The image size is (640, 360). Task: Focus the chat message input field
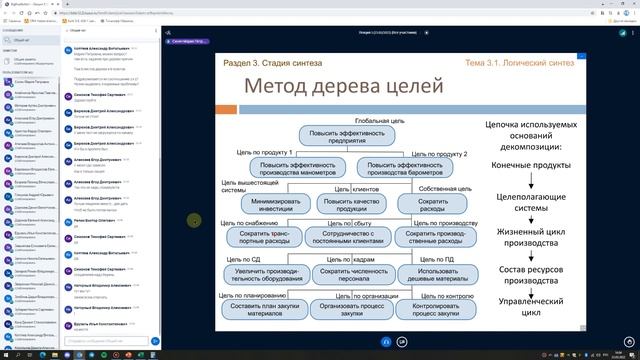(107, 341)
